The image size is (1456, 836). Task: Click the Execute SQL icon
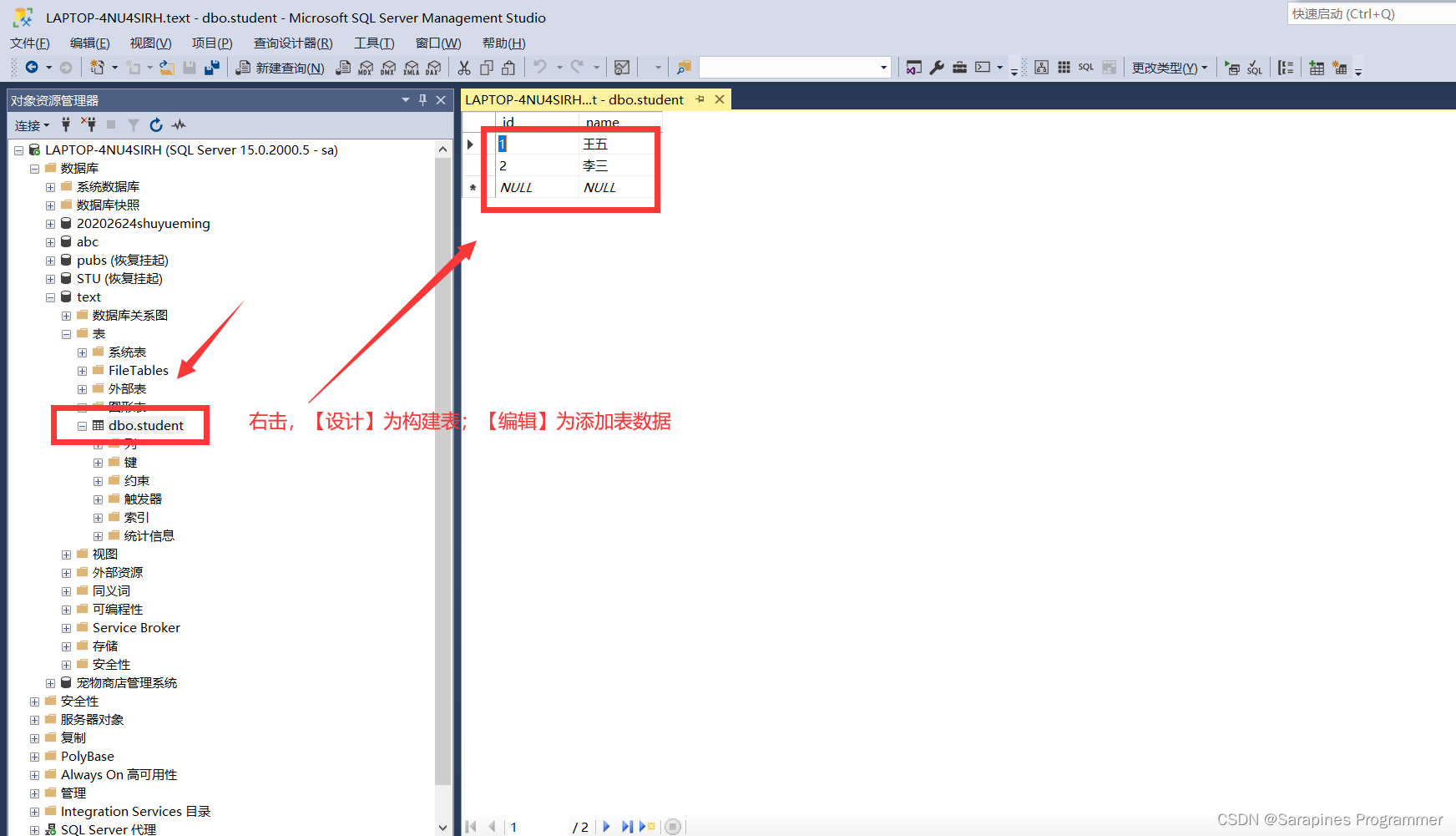click(1232, 68)
